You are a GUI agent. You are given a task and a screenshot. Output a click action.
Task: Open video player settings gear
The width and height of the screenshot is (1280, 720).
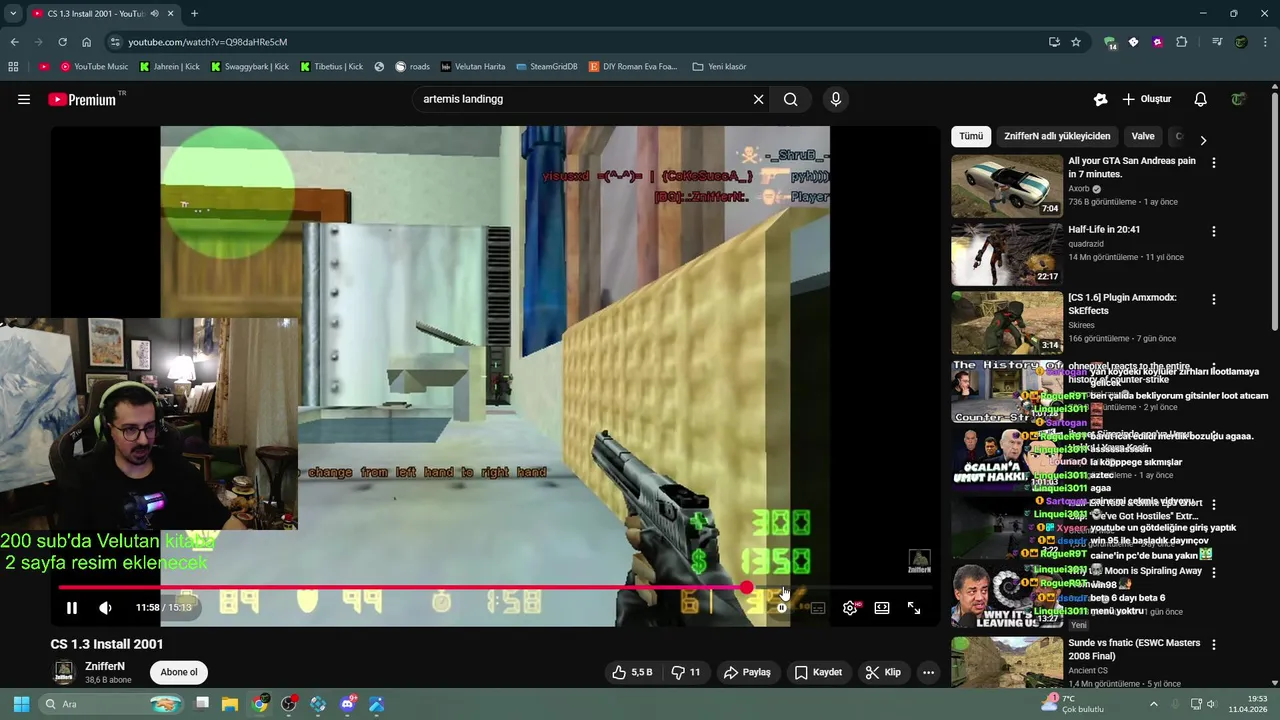[x=850, y=608]
